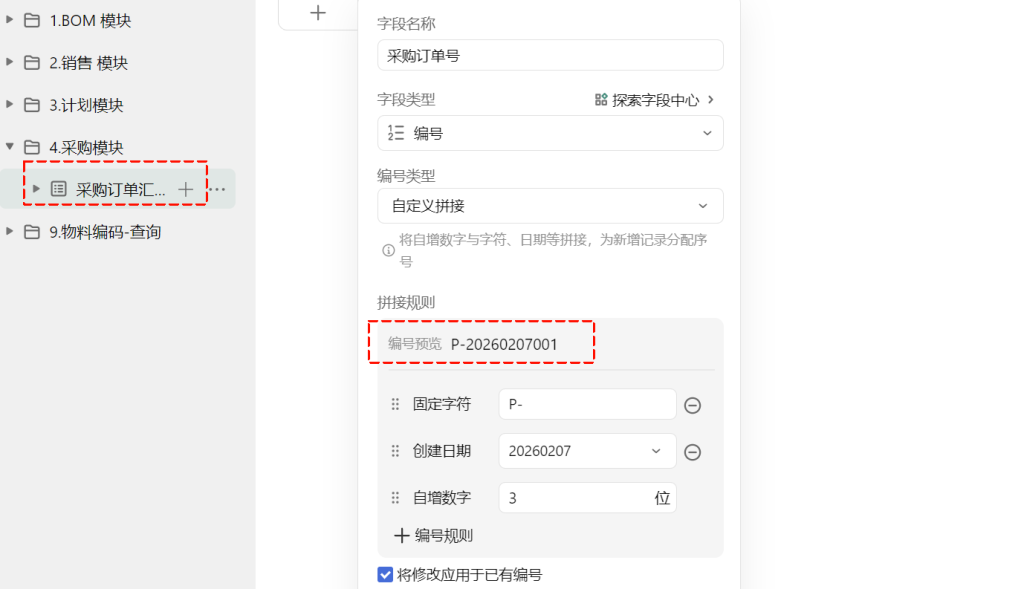This screenshot has width=1024, height=589.
Task: Click the 字段名称 label
Action: [x=406, y=24]
